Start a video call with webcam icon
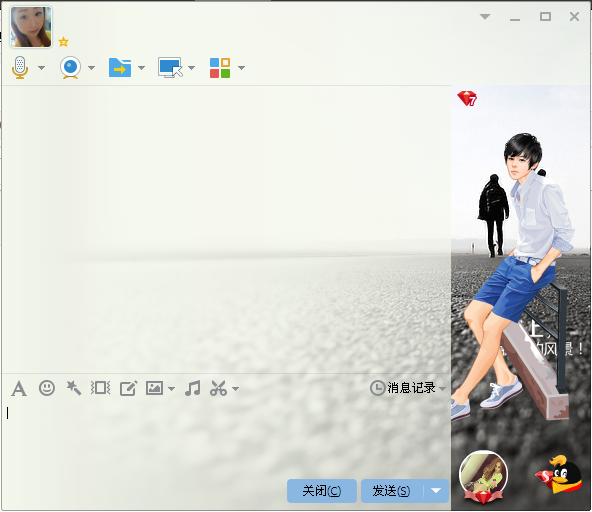This screenshot has height=512, width=592. click(71, 68)
